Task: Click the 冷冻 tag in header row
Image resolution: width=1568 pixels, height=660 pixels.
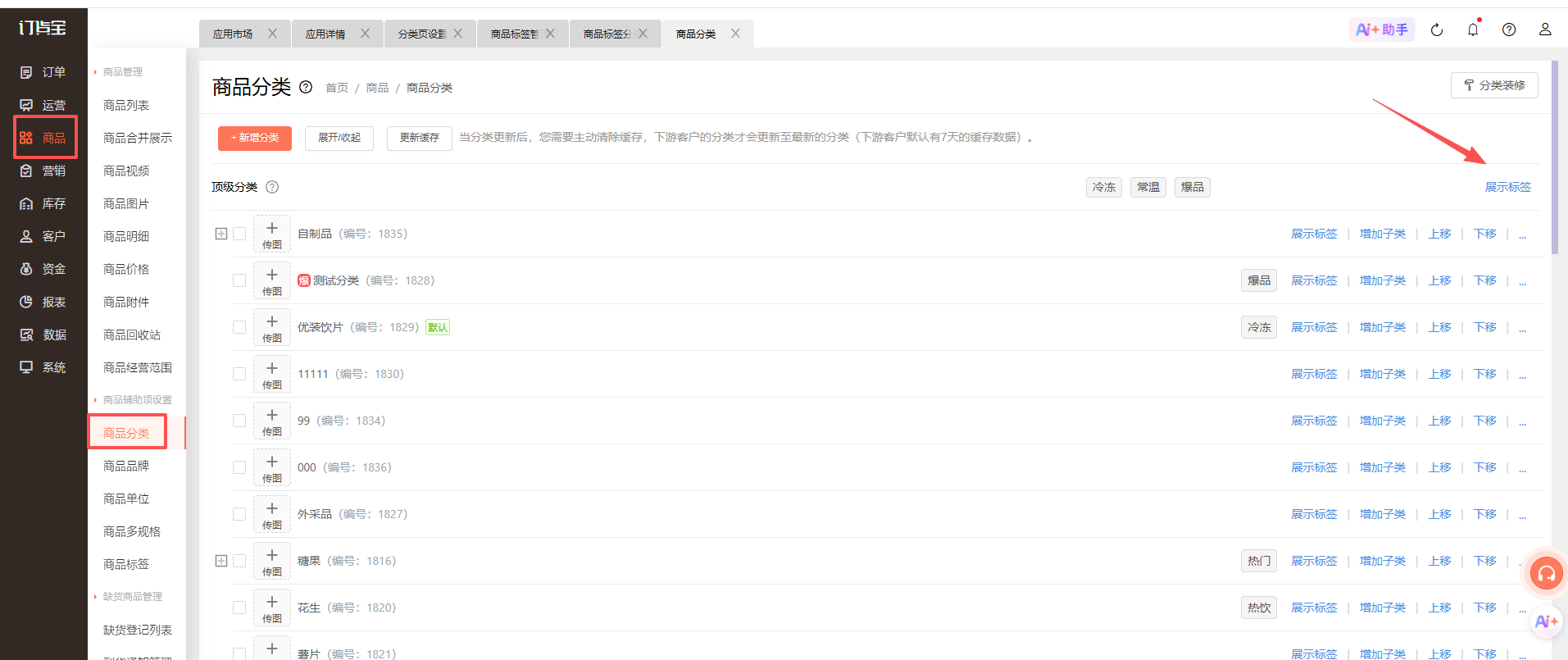Action: [x=1104, y=187]
